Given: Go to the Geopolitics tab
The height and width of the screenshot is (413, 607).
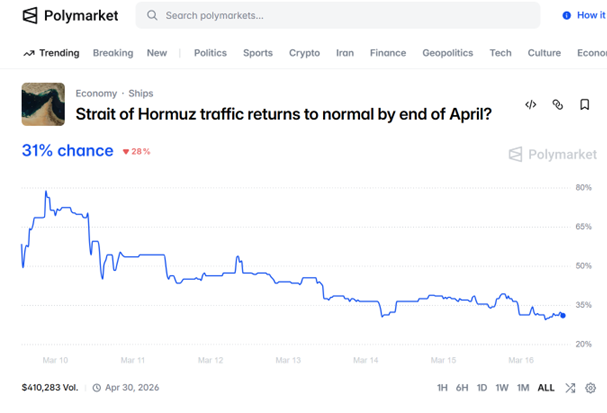Looking at the screenshot, I should pos(448,53).
